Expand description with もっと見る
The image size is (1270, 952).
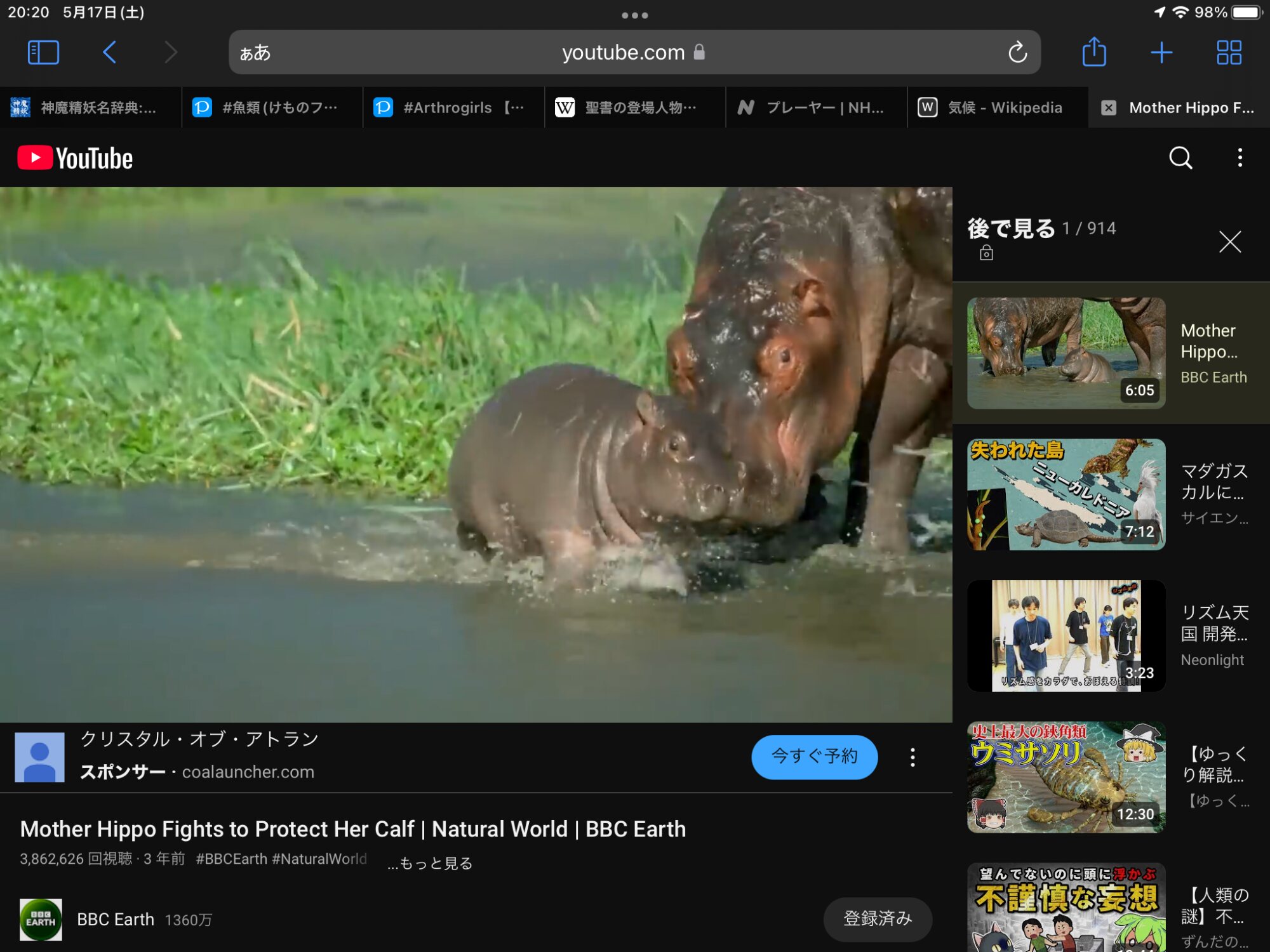click(x=431, y=863)
